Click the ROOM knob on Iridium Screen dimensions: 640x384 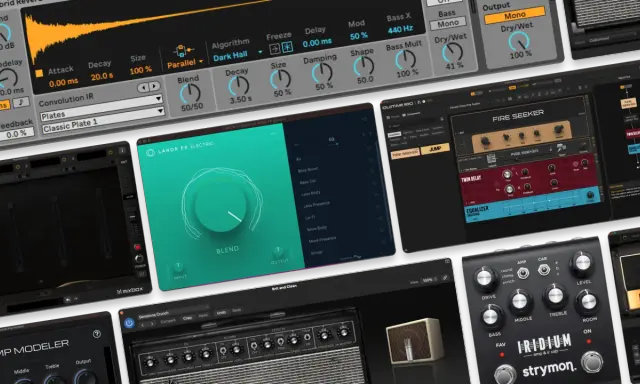coord(587,302)
